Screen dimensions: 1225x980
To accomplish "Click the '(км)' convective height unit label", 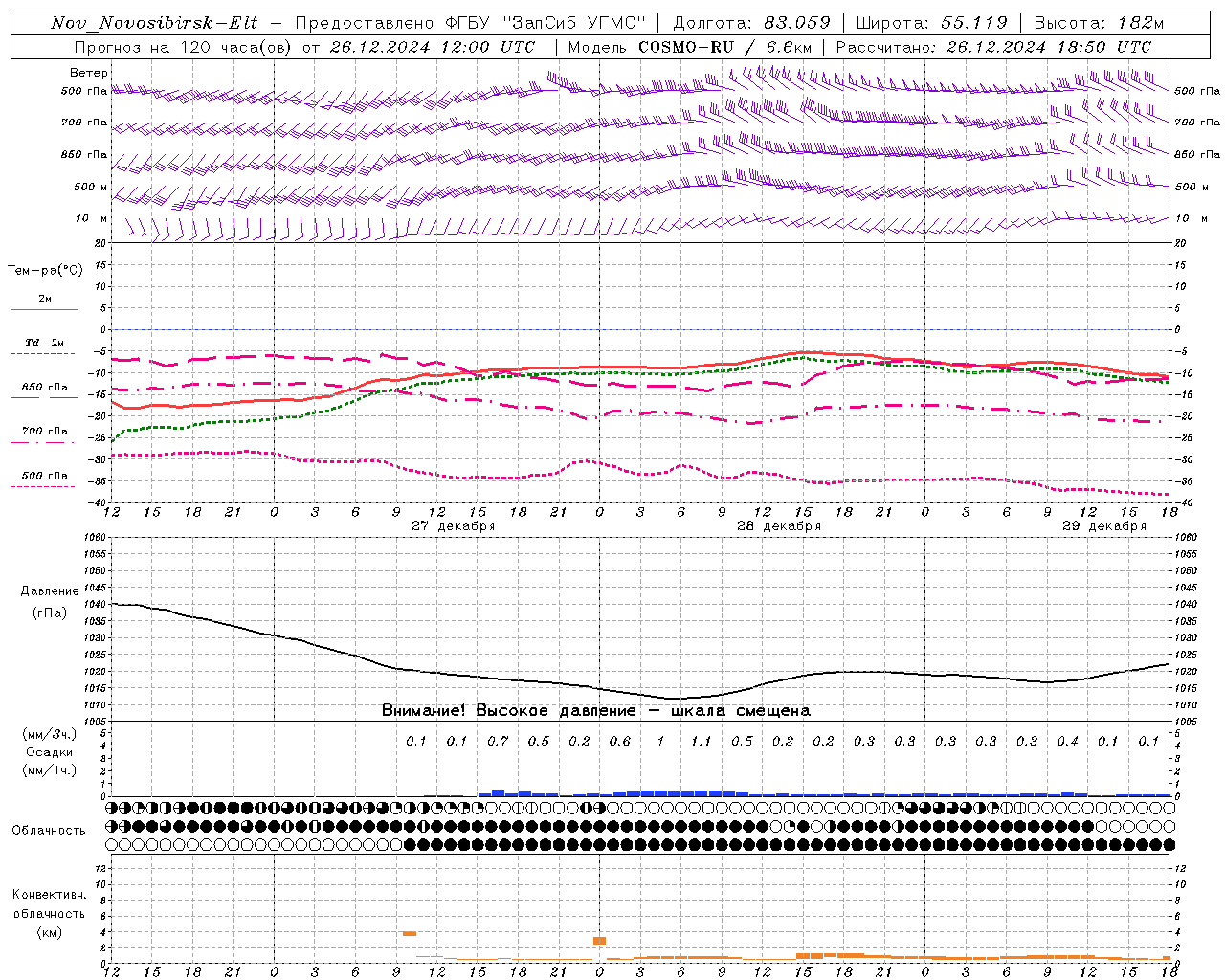I will [49, 932].
